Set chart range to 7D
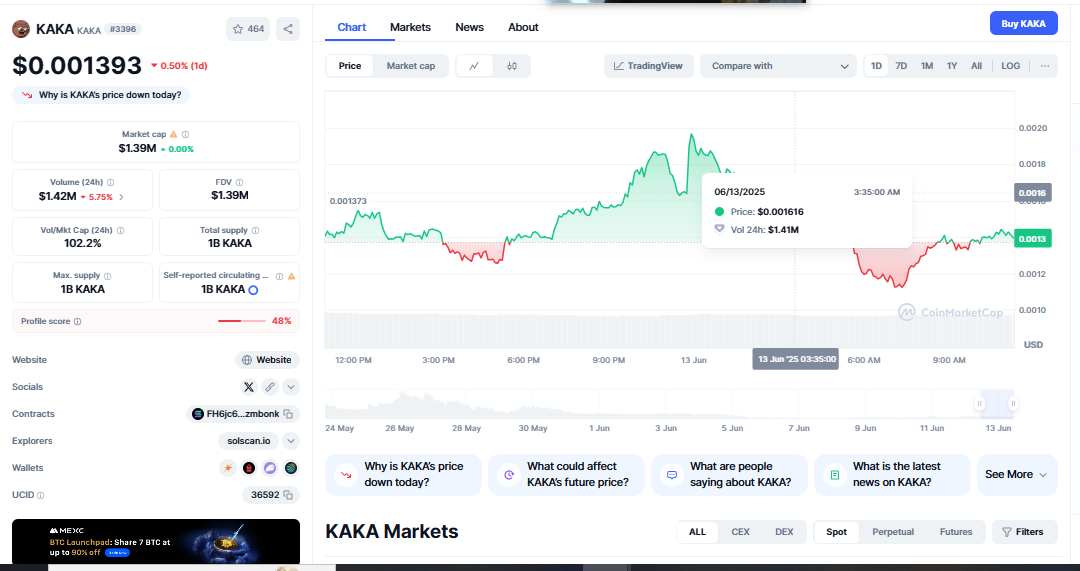Viewport: 1080px width, 571px height. tap(901, 66)
